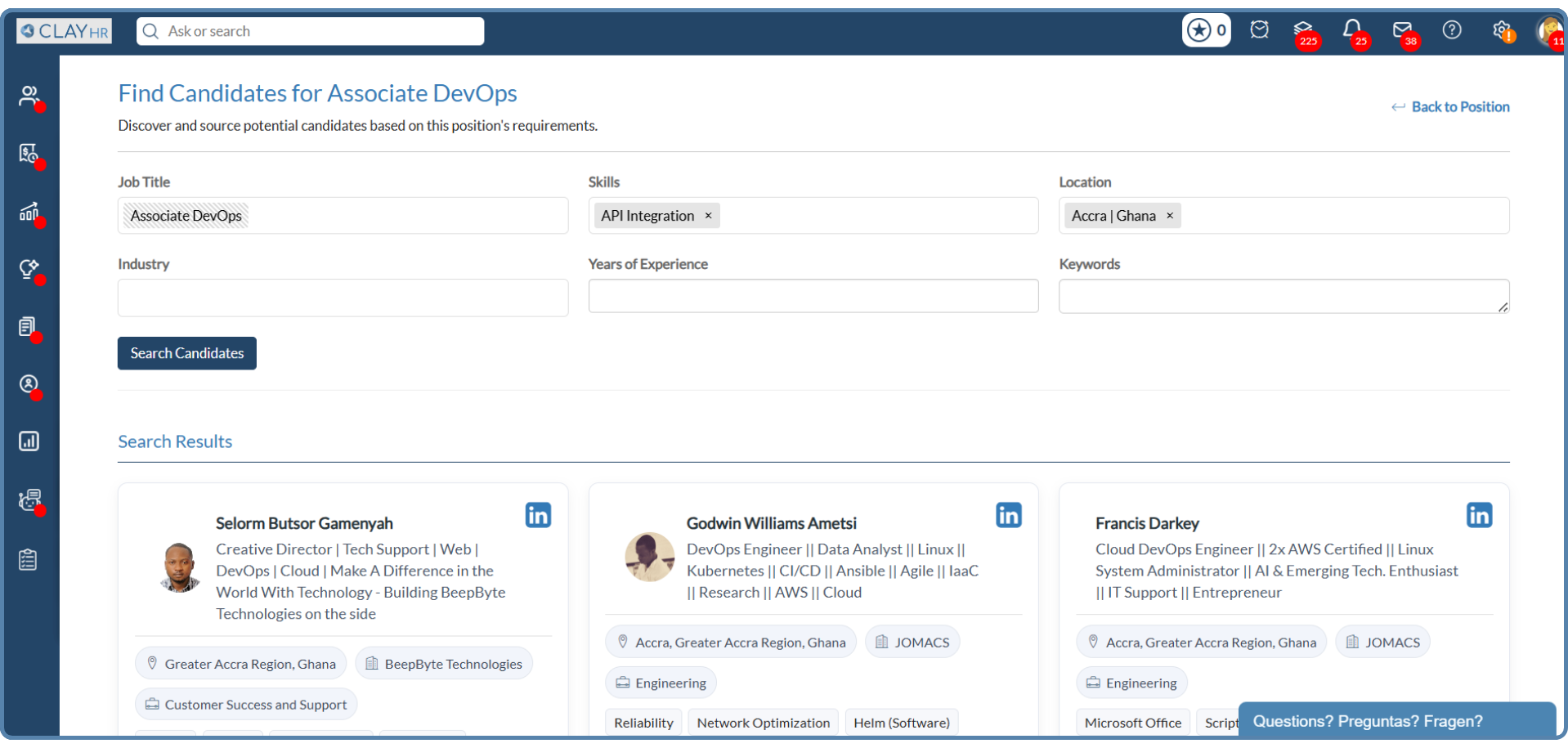
Task: Click the Microsoft Office skill tag
Action: click(1132, 723)
